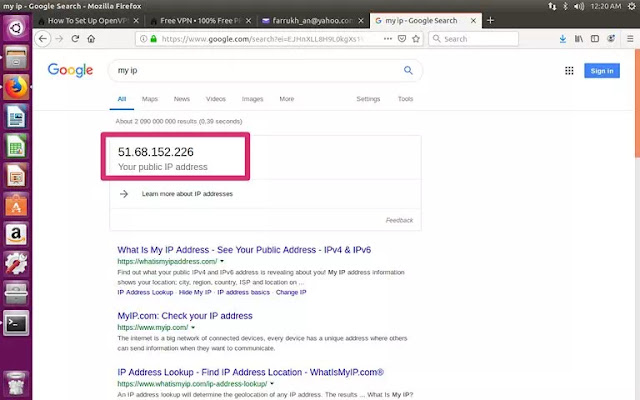This screenshot has width=640, height=400.
Task: Open MyIP.com Check your IP address result
Action: pos(185,316)
